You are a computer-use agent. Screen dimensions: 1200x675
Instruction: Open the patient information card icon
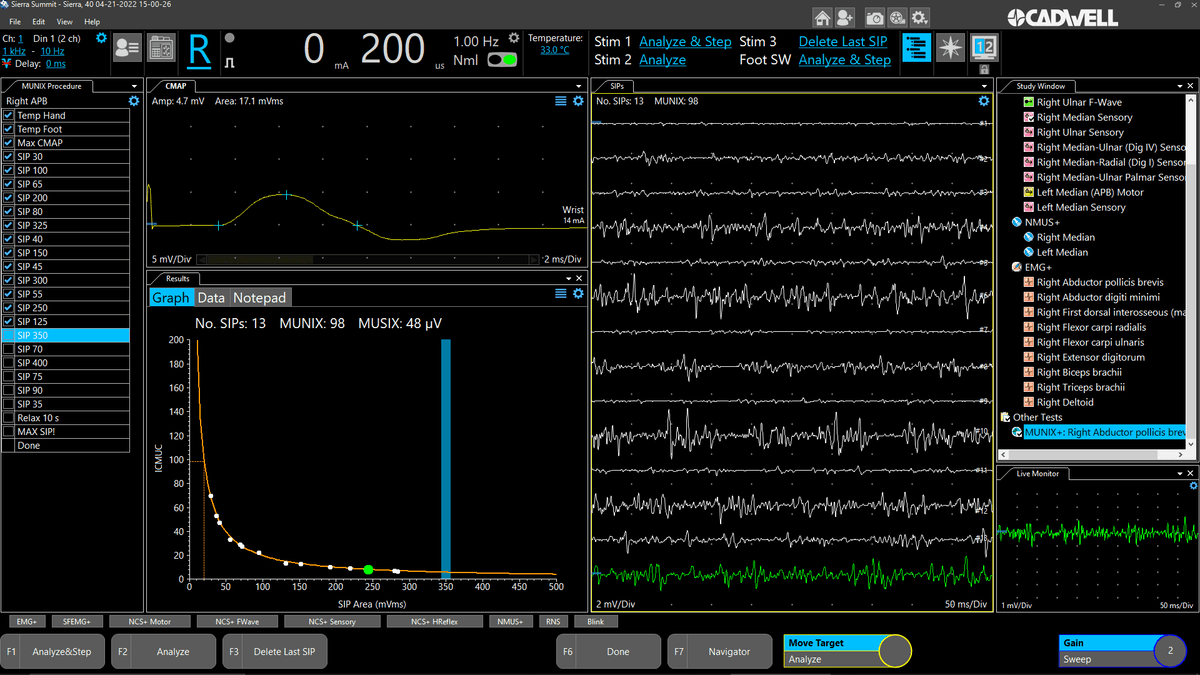[127, 48]
